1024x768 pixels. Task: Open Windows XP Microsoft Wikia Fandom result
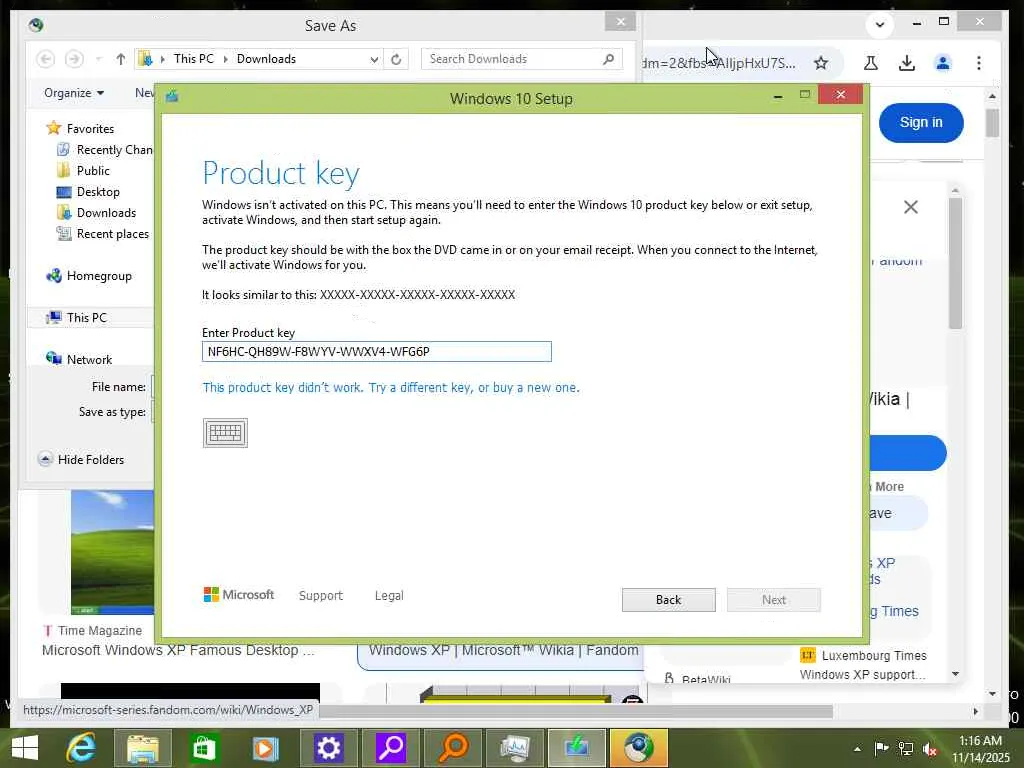pyautogui.click(x=503, y=650)
